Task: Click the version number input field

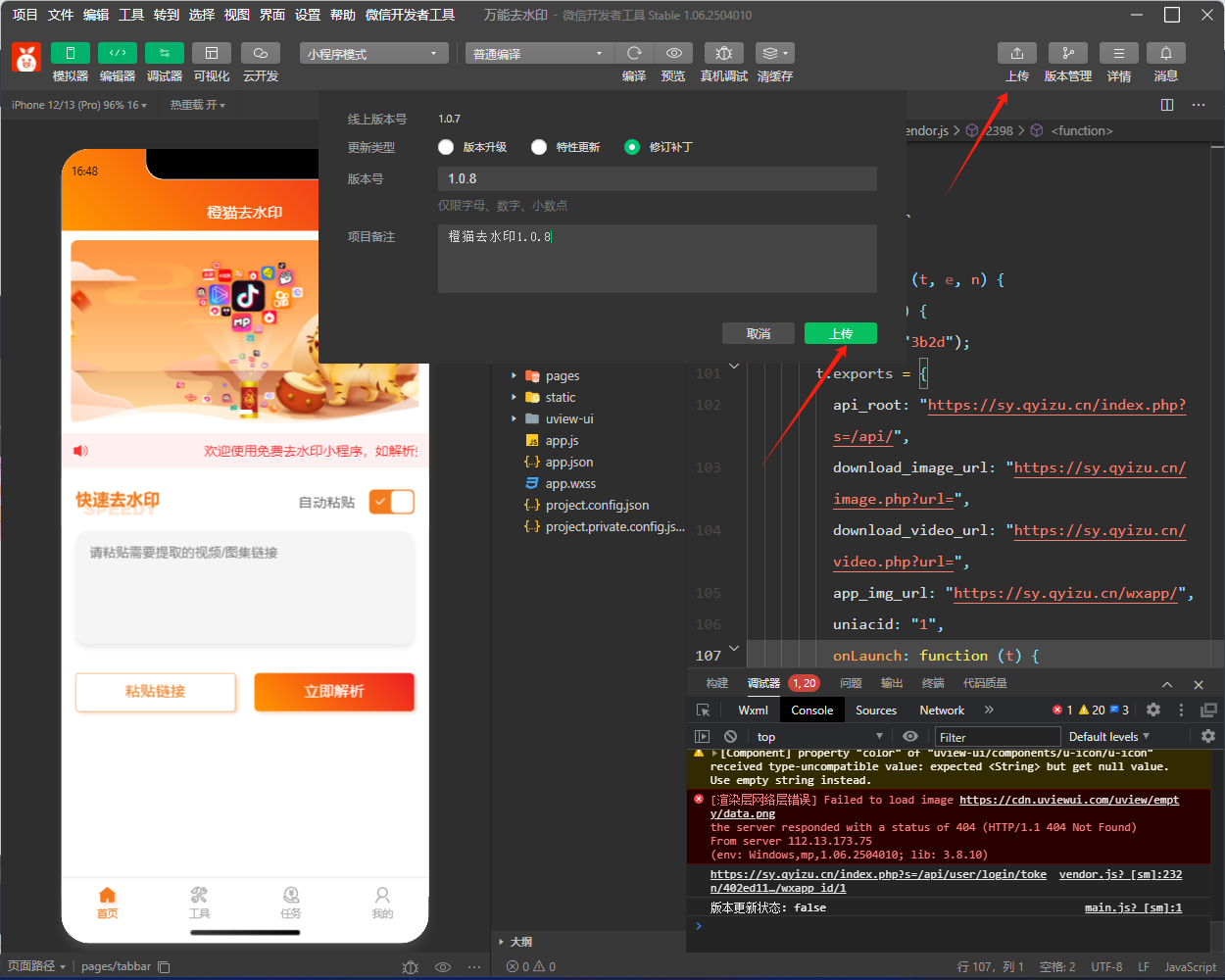Action: click(657, 178)
